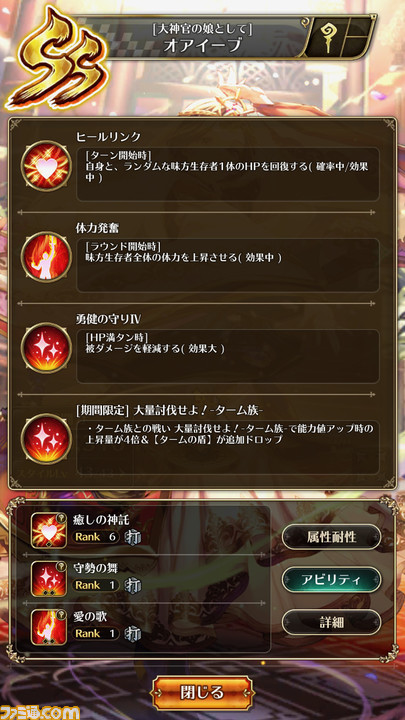Tap the ヒールリンク heart ability icon

(x=45, y=166)
